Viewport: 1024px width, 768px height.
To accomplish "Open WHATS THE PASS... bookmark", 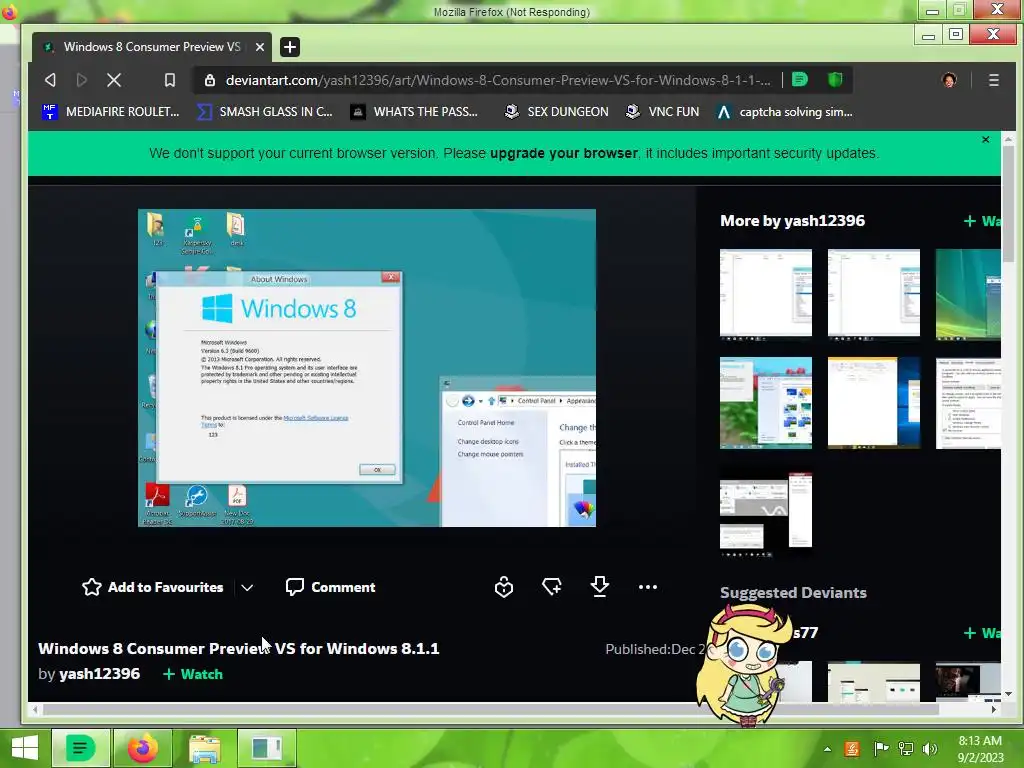I will (x=414, y=112).
